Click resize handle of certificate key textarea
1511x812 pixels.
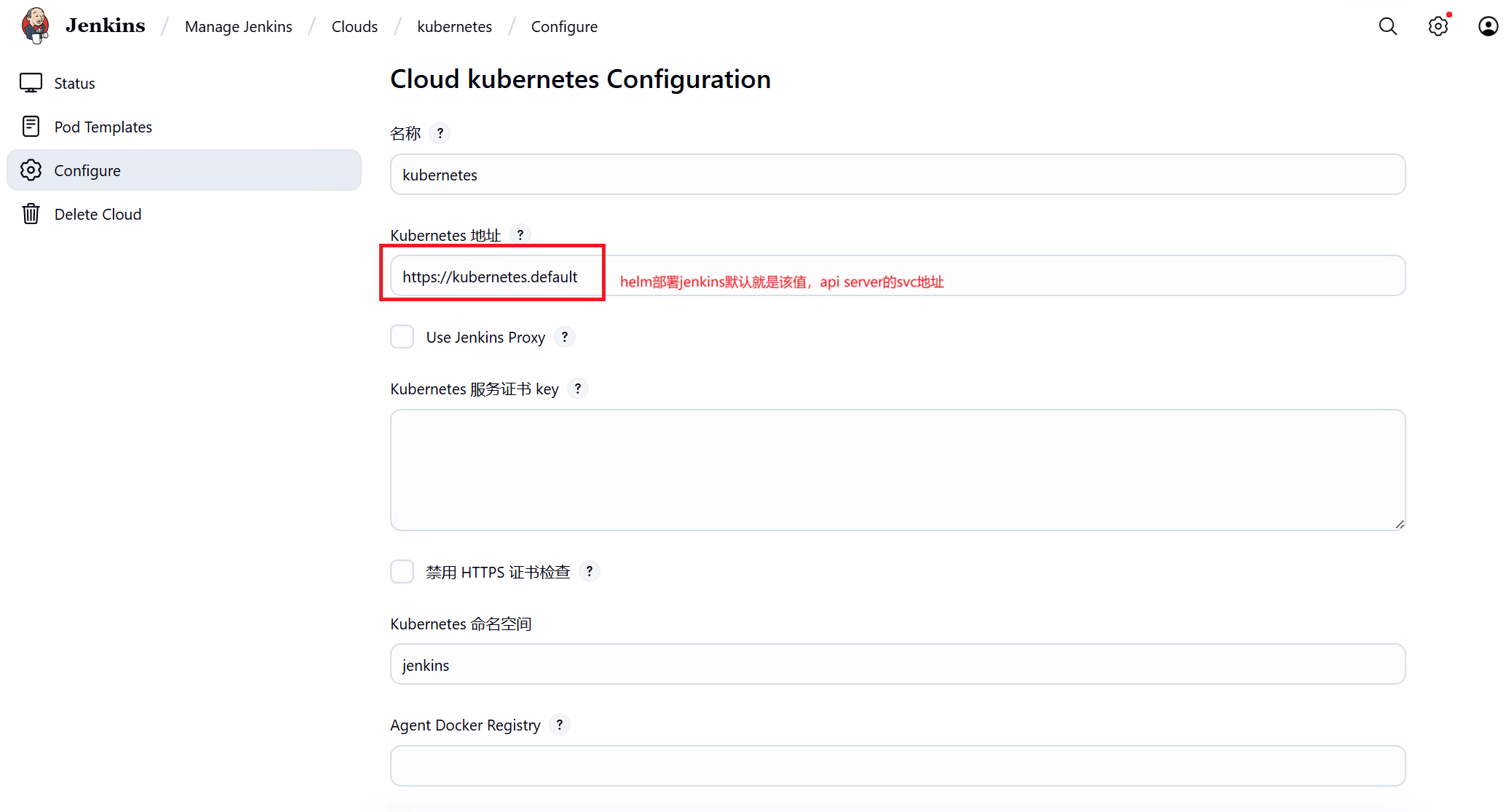click(x=1400, y=525)
